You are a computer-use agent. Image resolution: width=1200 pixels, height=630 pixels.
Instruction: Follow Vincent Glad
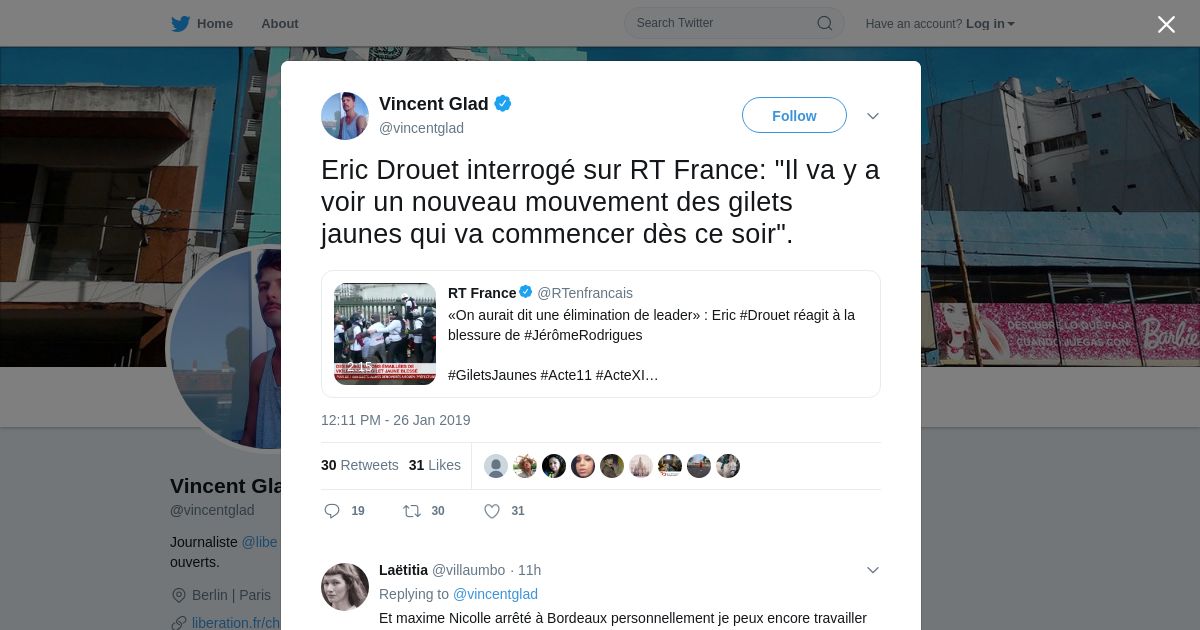(794, 115)
